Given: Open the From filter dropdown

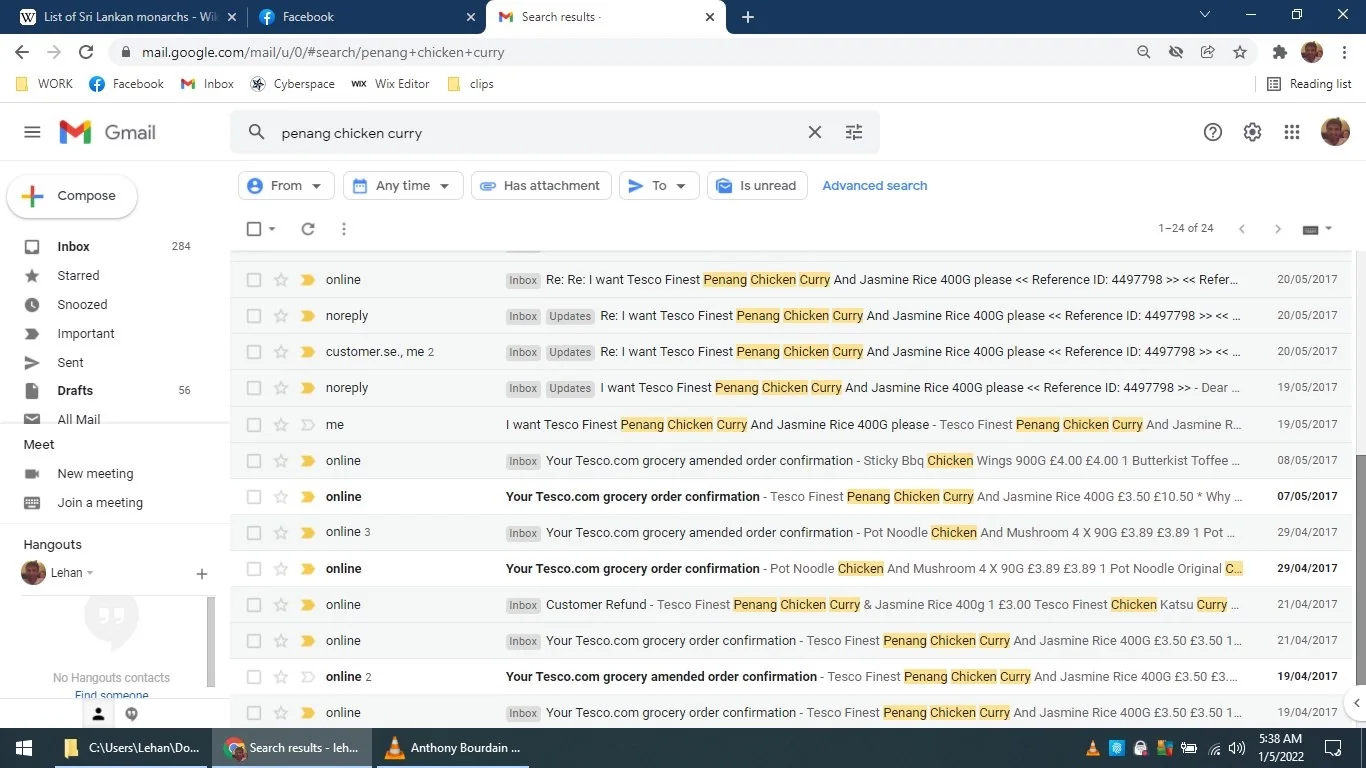Looking at the screenshot, I should pyautogui.click(x=286, y=186).
